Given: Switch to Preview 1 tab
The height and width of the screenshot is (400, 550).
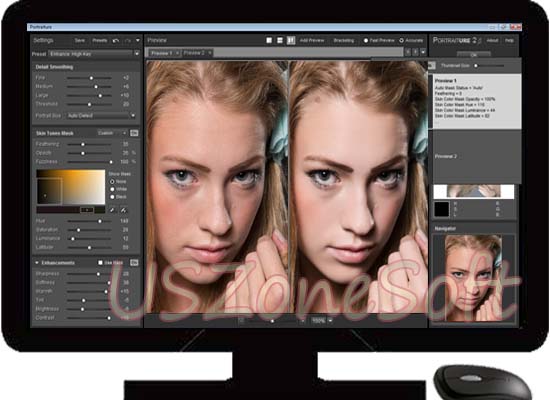Looking at the screenshot, I should (162, 53).
